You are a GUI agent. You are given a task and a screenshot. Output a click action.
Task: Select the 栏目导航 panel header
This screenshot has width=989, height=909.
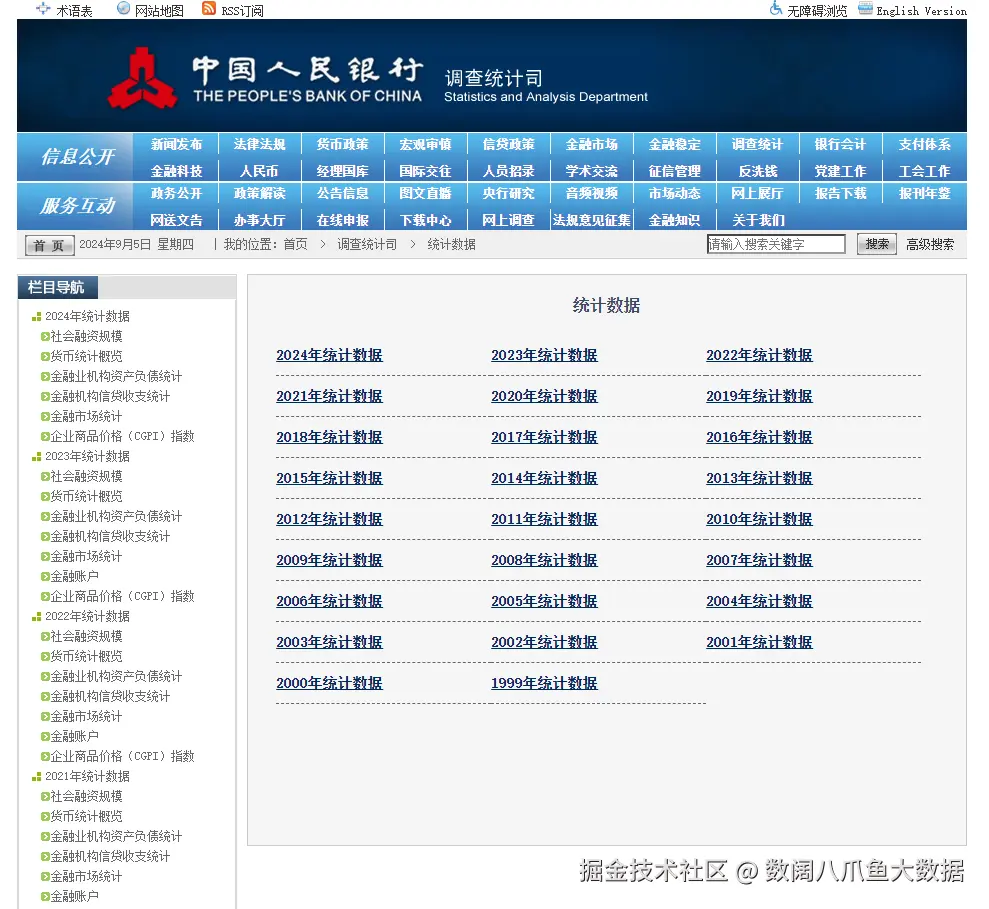(x=57, y=288)
